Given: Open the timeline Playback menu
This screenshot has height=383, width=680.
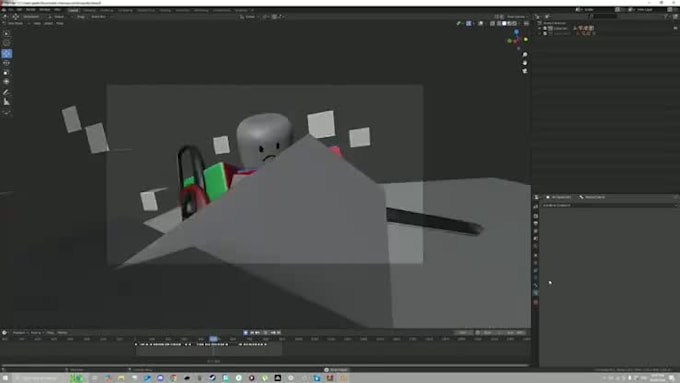Looking at the screenshot, I should tap(19, 332).
